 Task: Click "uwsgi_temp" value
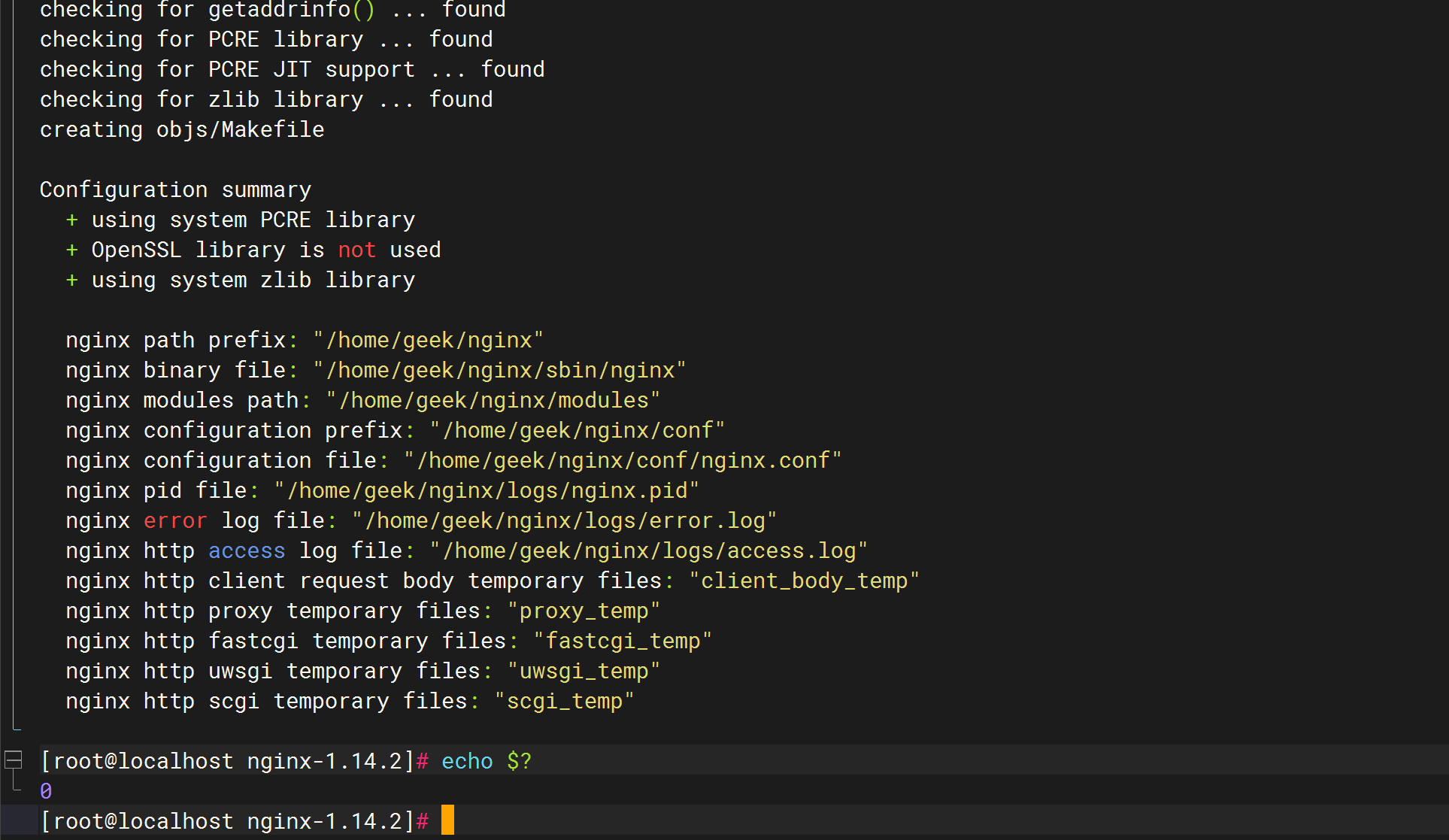coord(584,671)
